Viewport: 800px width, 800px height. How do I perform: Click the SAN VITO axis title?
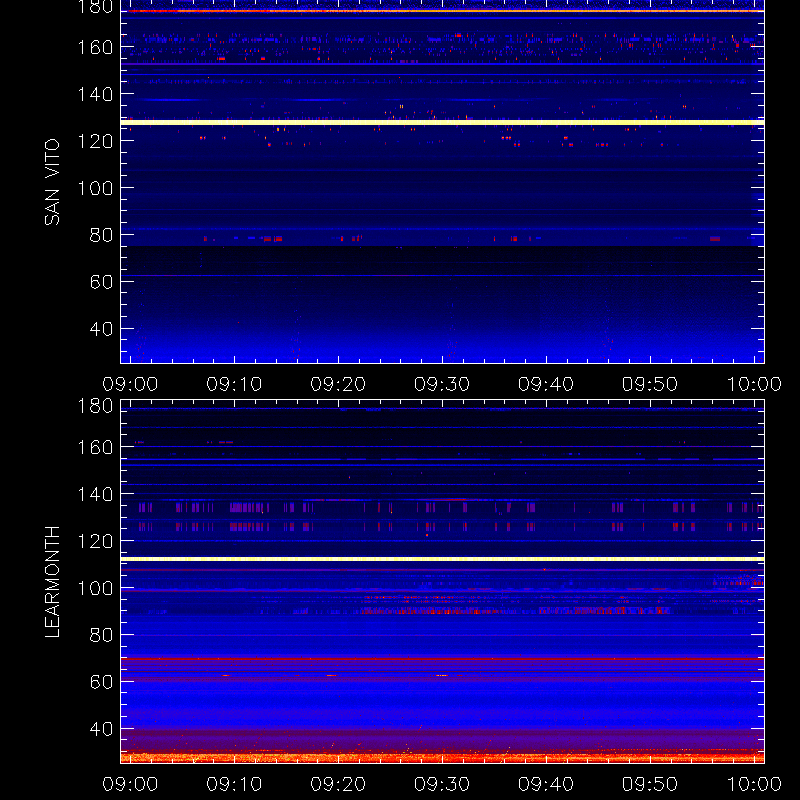(x=52, y=182)
